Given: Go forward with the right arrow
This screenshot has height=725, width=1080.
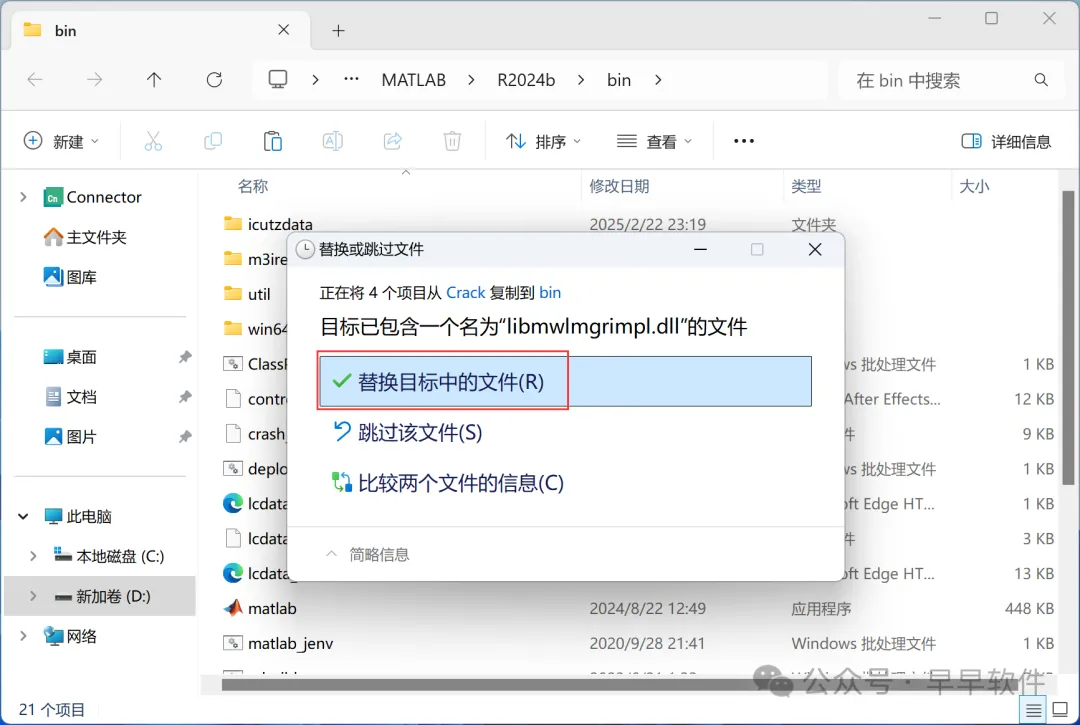Looking at the screenshot, I should (x=94, y=80).
